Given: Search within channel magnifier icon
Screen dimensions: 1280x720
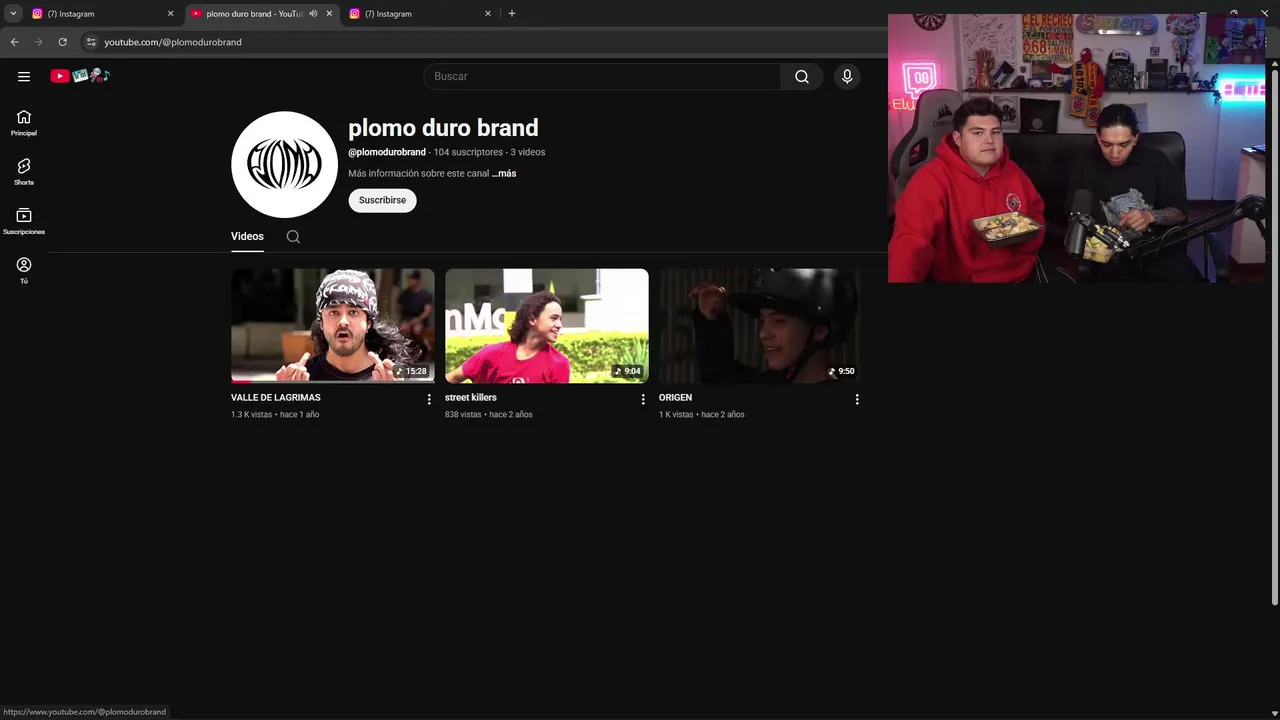Looking at the screenshot, I should coord(293,237).
